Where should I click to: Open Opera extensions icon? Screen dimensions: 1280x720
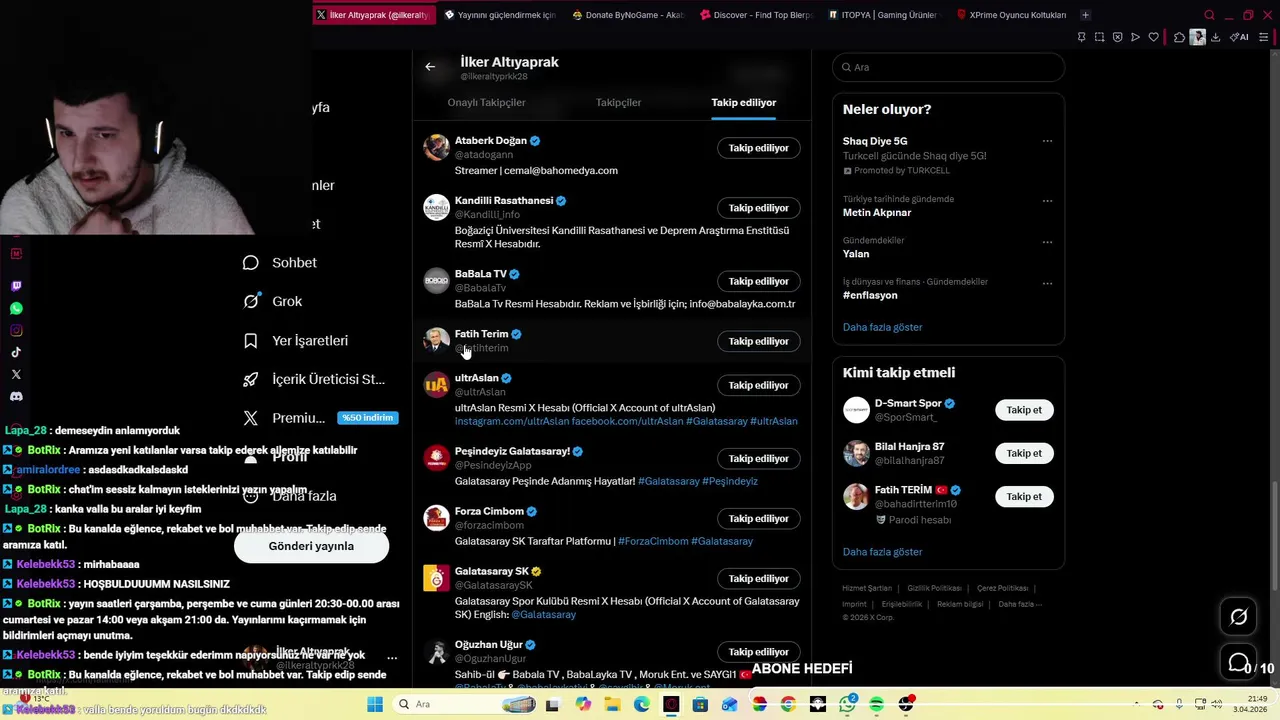point(1179,37)
